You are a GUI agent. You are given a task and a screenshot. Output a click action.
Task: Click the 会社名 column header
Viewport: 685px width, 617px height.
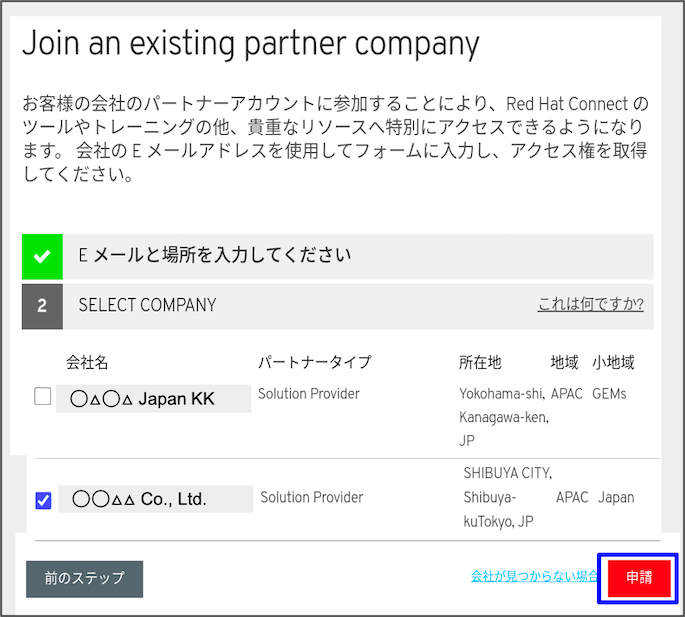click(87, 362)
